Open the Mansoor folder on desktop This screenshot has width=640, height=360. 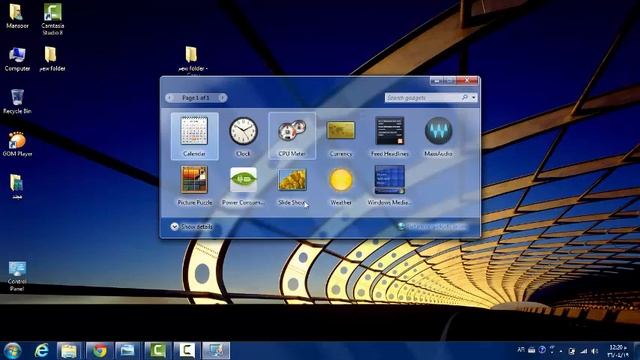click(x=17, y=16)
